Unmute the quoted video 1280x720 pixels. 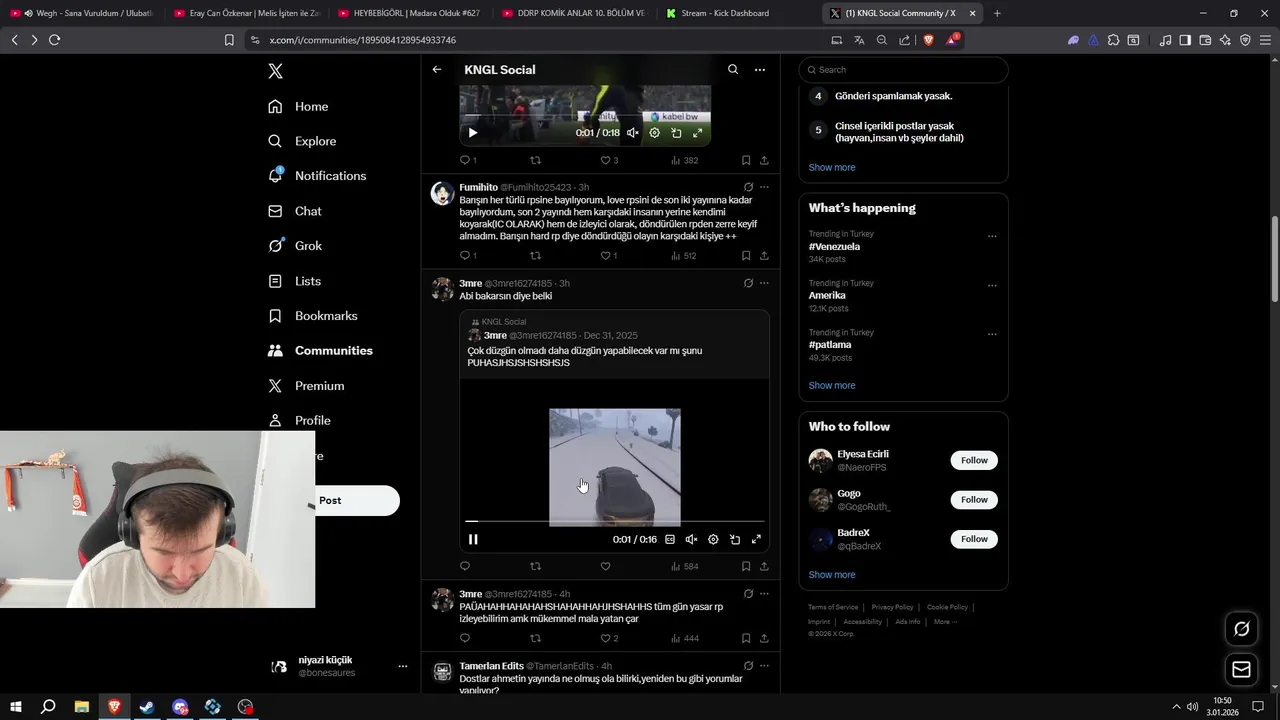point(691,539)
